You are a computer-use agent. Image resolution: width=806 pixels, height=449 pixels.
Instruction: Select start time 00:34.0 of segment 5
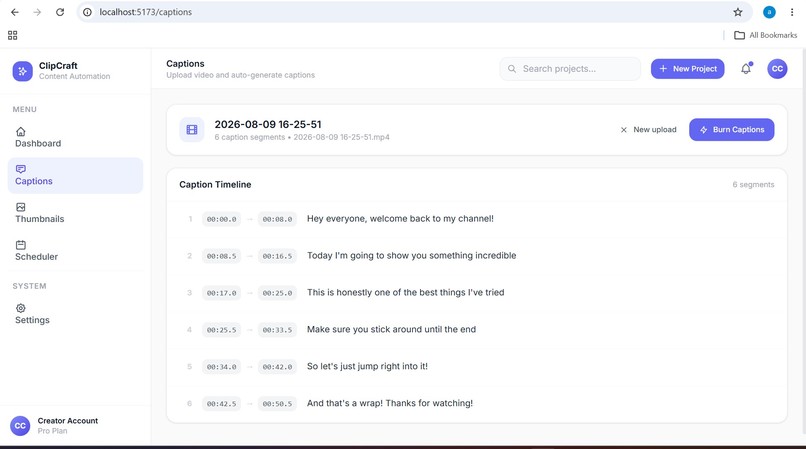222,367
